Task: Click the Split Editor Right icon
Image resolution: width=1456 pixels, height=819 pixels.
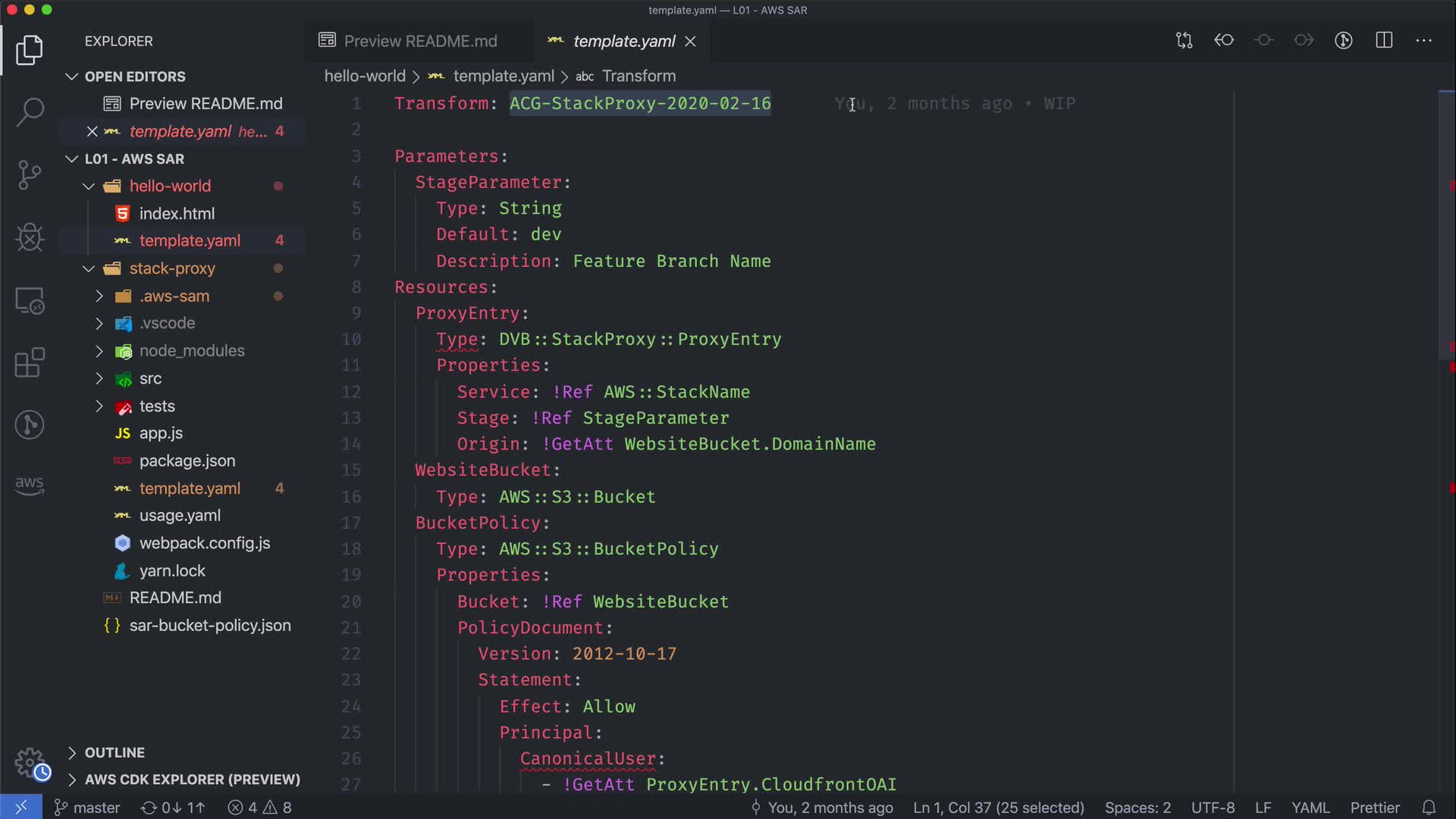Action: tap(1384, 40)
